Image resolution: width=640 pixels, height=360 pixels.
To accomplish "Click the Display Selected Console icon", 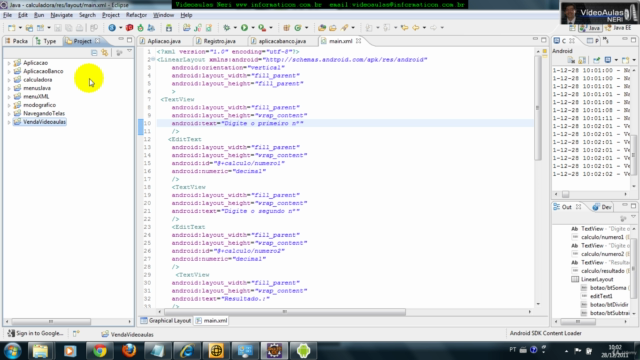I will click(x=608, y=60).
